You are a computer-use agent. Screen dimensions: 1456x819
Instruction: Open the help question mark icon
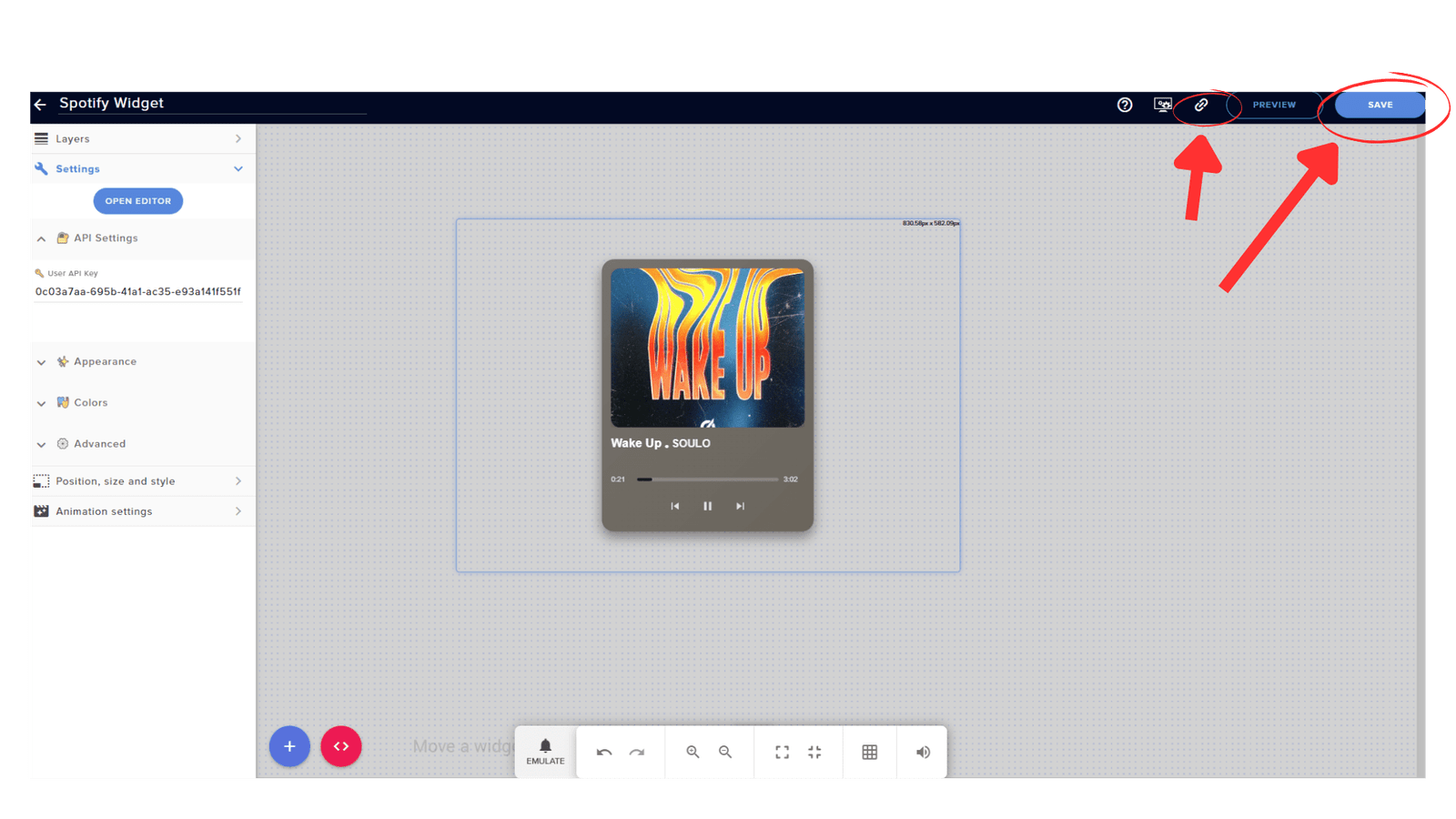coord(1125,105)
